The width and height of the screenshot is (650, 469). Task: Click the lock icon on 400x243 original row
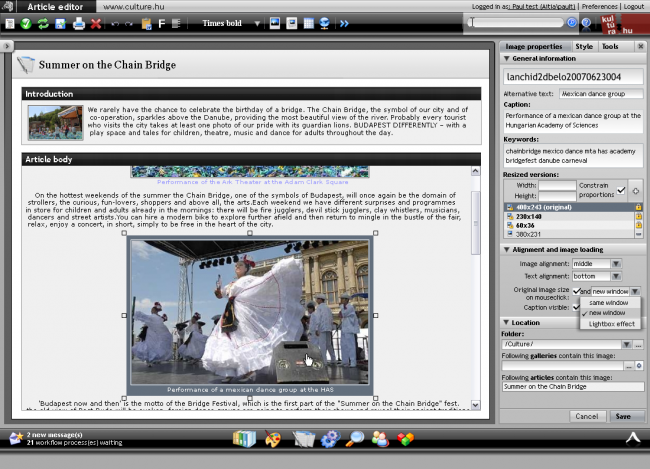pos(638,207)
